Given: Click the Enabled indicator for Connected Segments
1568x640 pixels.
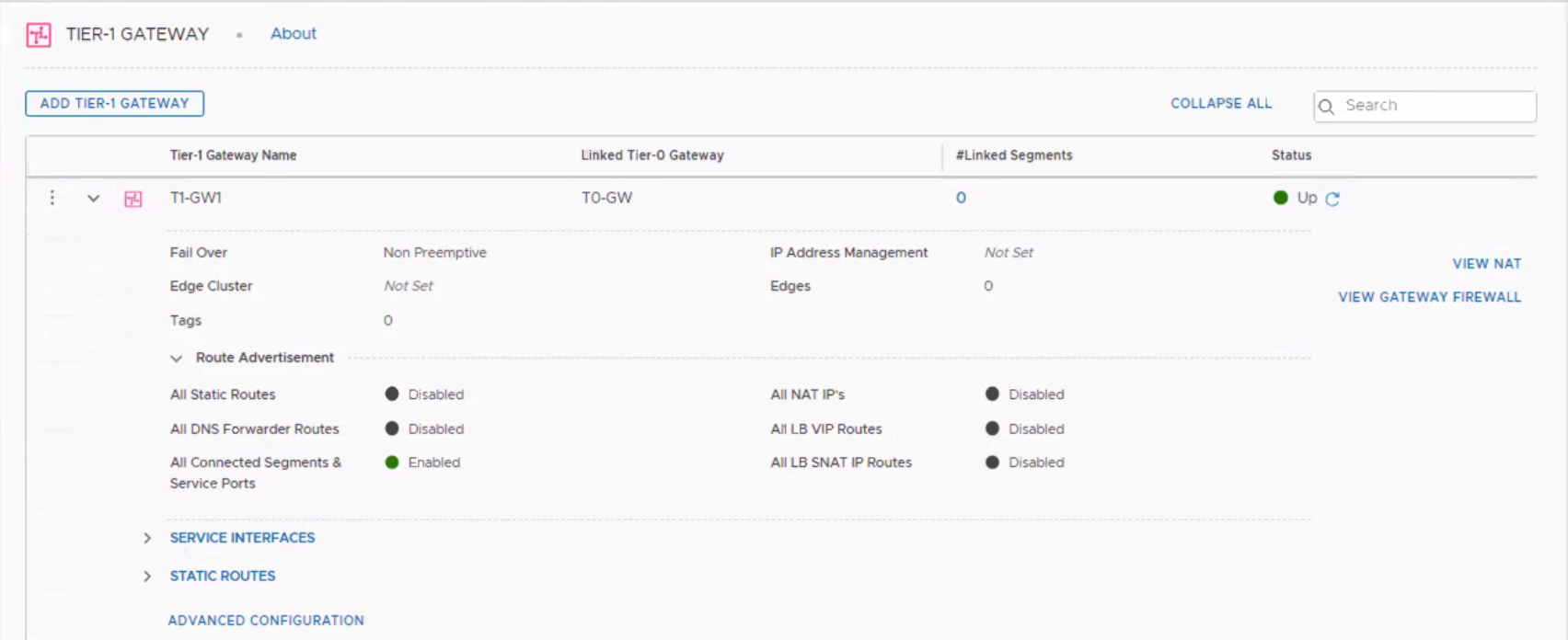Looking at the screenshot, I should coord(392,463).
